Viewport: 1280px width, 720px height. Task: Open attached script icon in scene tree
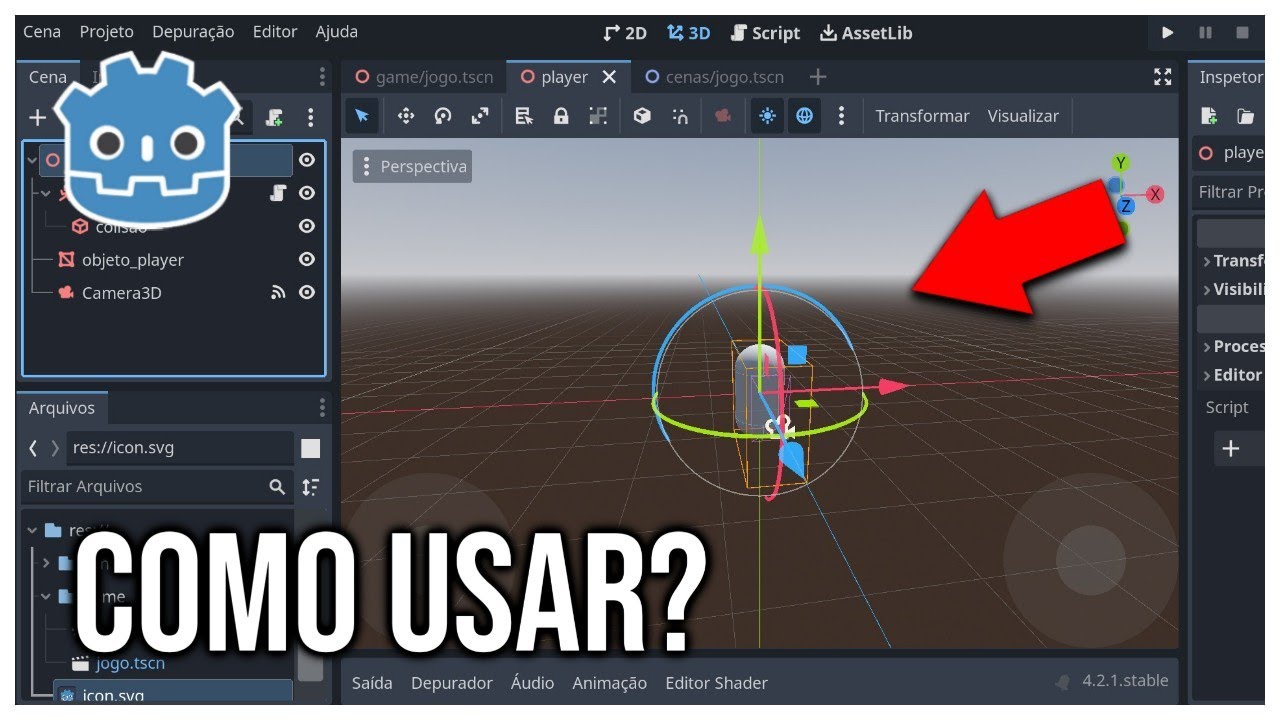[279, 193]
